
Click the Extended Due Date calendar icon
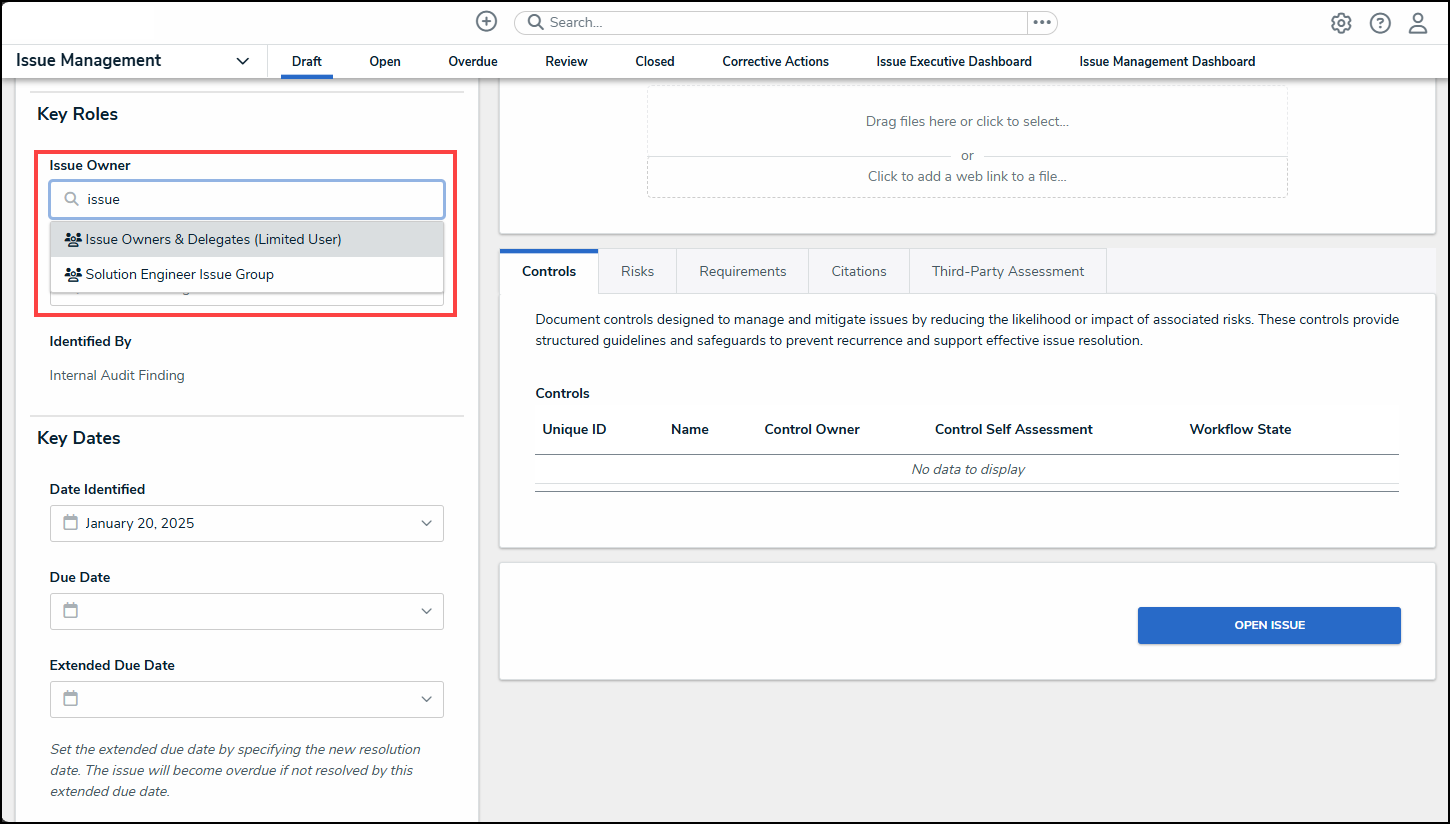(x=71, y=699)
